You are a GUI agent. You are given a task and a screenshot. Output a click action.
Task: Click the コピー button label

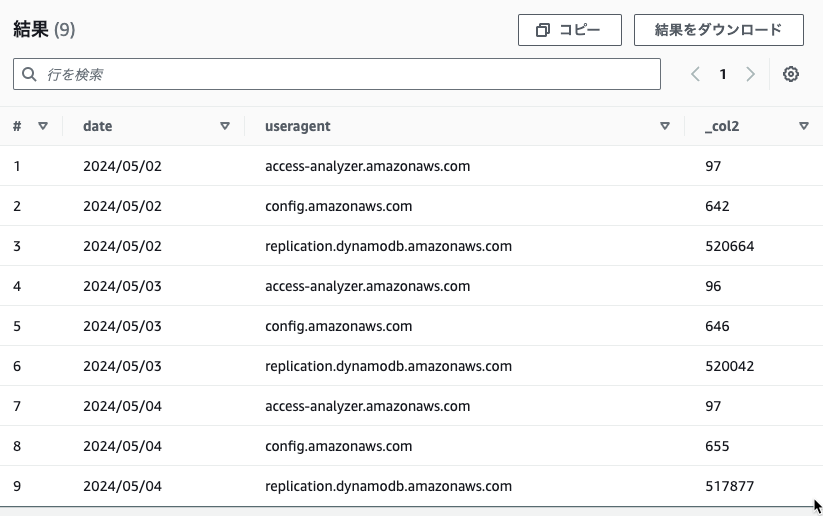click(x=579, y=30)
